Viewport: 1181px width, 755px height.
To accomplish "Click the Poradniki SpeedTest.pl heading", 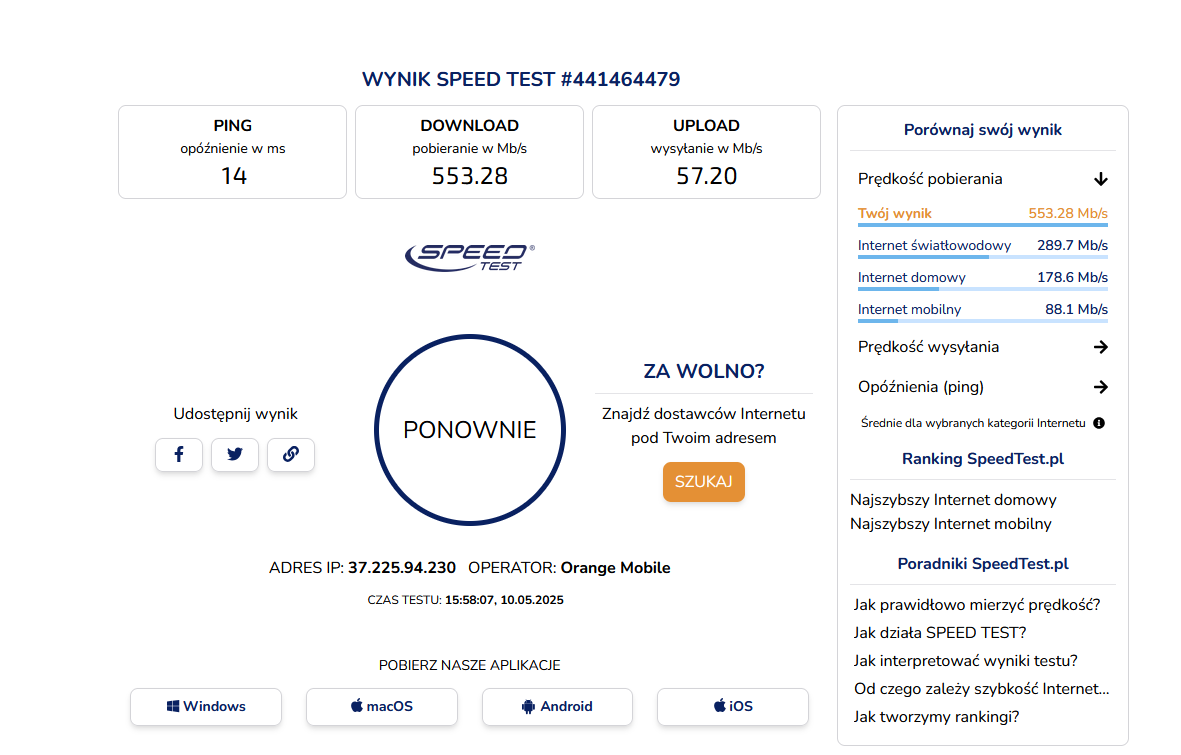I will [983, 564].
